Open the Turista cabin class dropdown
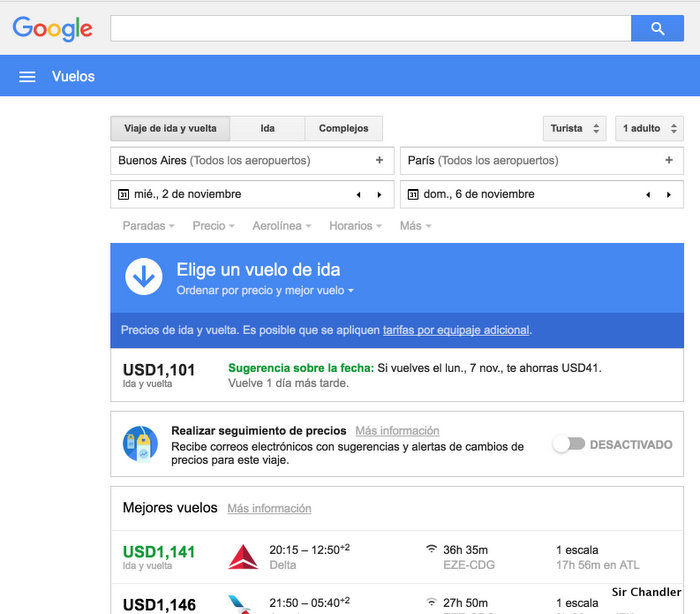This screenshot has height=614, width=700. [x=575, y=129]
